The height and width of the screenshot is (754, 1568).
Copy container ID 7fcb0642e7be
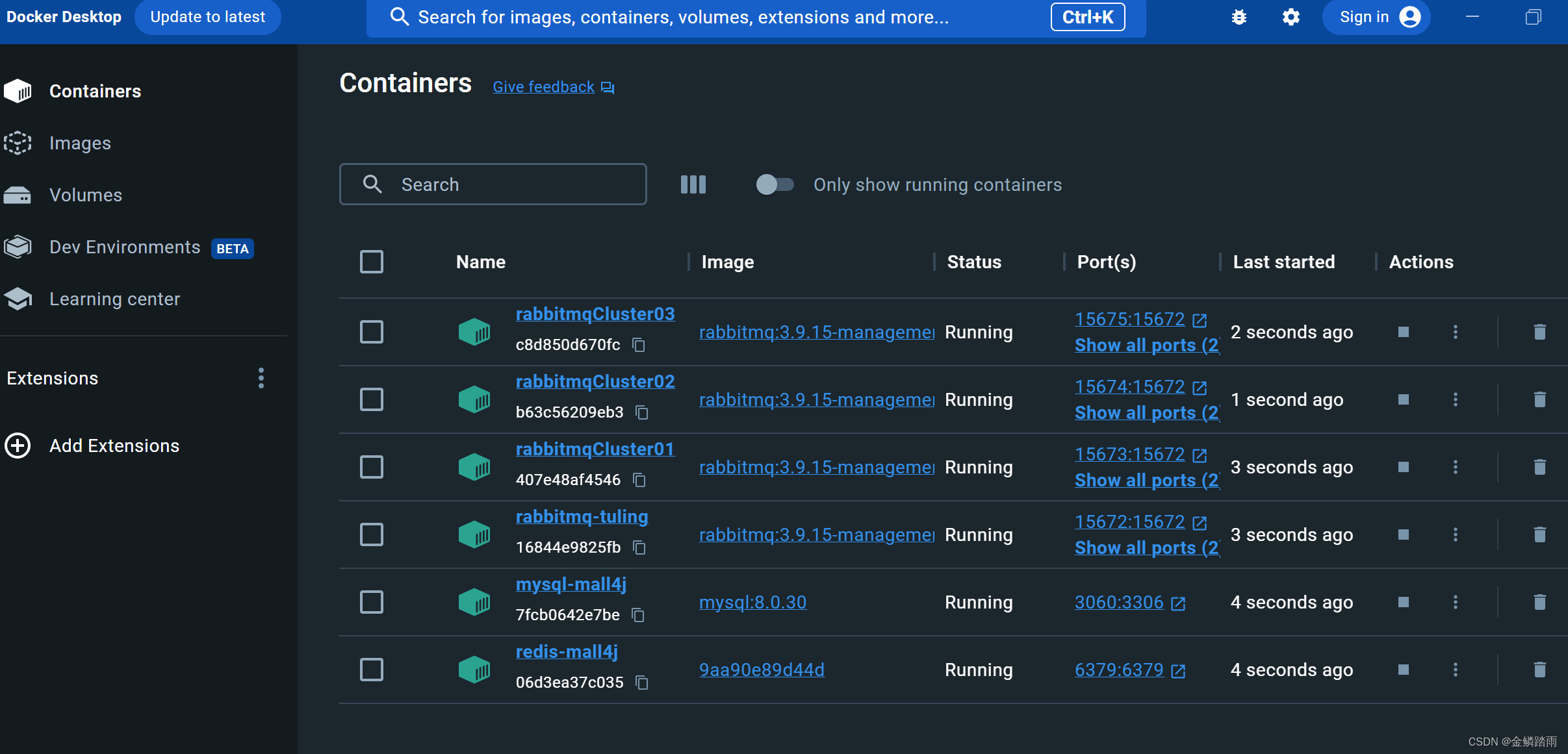639,615
